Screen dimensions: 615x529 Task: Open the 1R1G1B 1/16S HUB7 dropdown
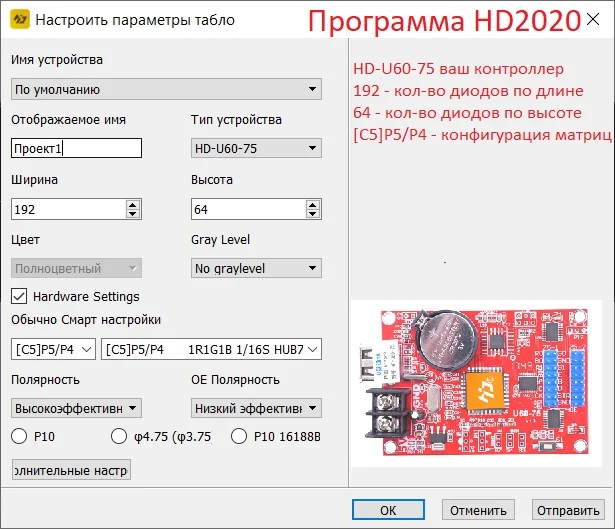tap(211, 349)
